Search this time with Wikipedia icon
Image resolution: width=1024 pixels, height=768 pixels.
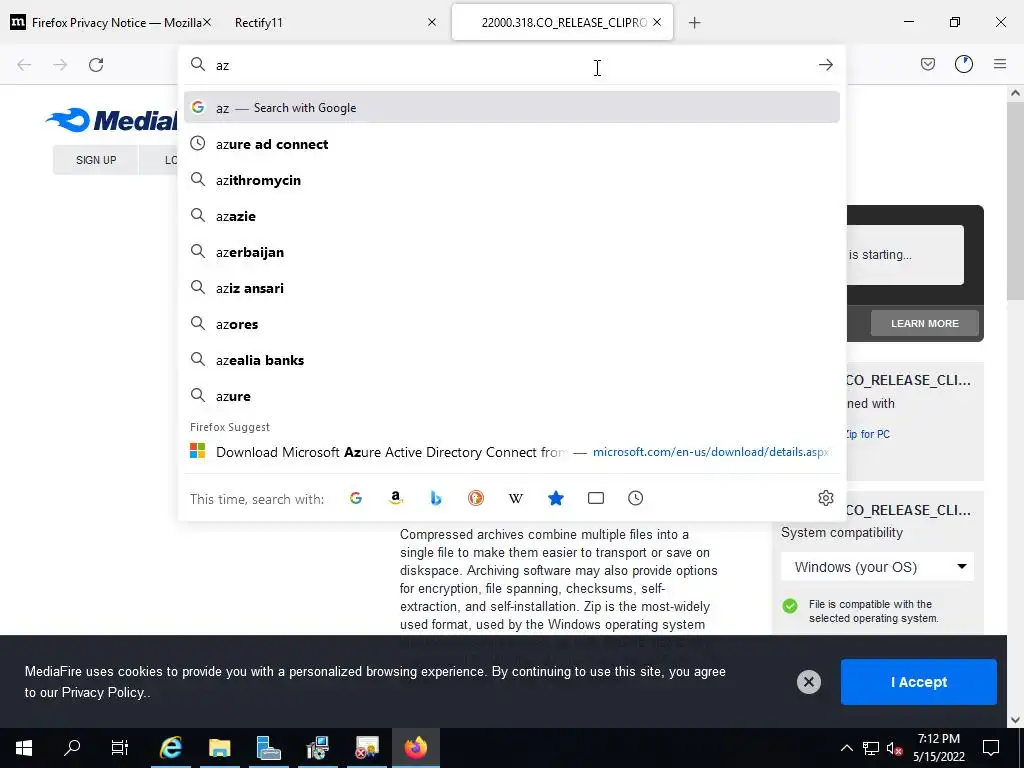click(516, 498)
